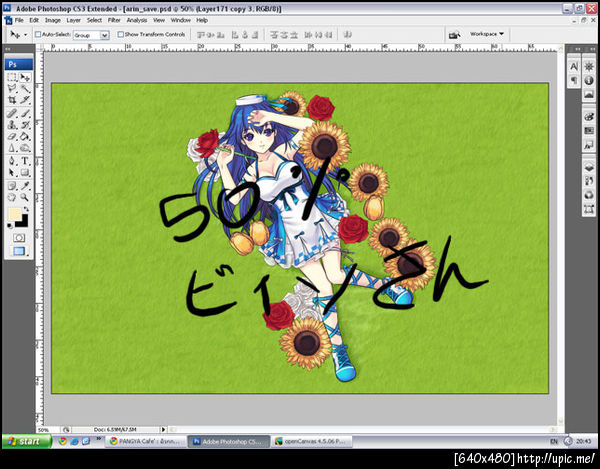The image size is (600, 469).
Task: Open the Select menu
Action: click(x=94, y=20)
